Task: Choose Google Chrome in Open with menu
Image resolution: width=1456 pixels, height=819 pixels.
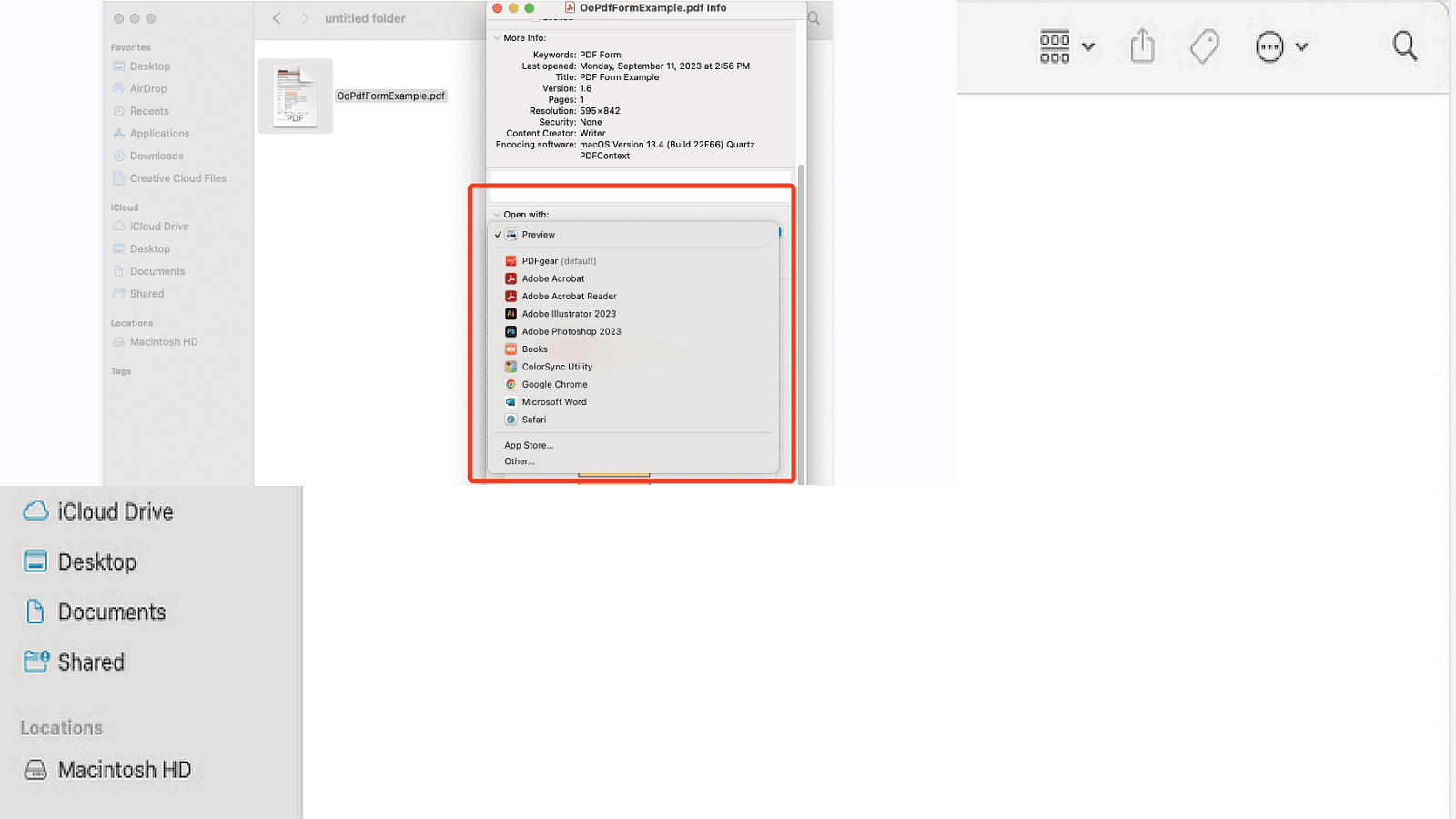Action: click(x=633, y=384)
